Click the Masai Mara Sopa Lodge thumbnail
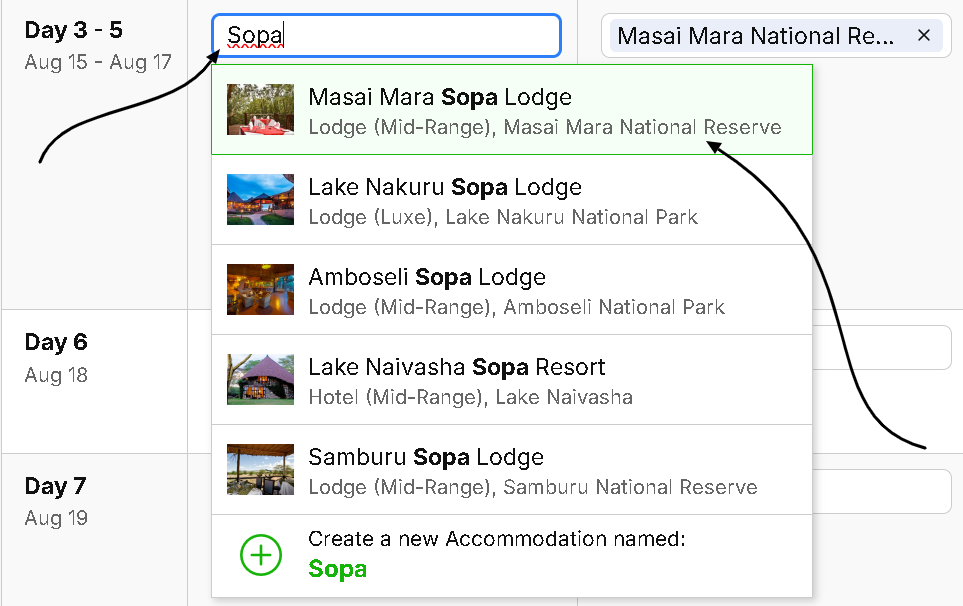This screenshot has height=606, width=963. tap(260, 110)
